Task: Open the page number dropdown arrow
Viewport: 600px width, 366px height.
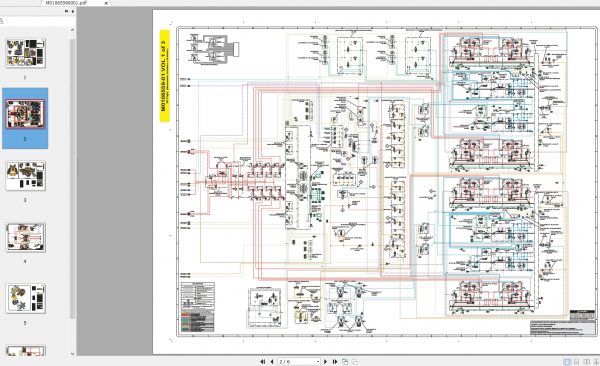Action: pos(318,361)
